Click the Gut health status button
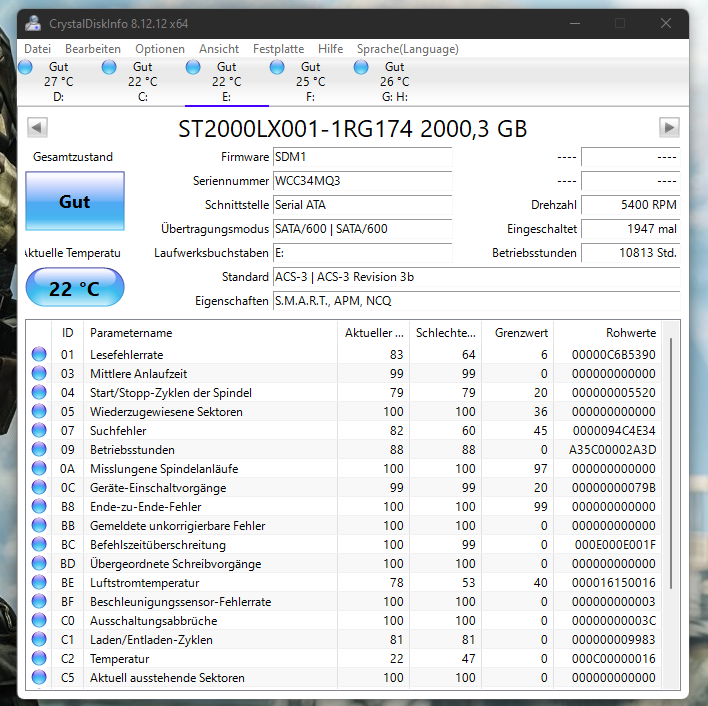 click(75, 201)
